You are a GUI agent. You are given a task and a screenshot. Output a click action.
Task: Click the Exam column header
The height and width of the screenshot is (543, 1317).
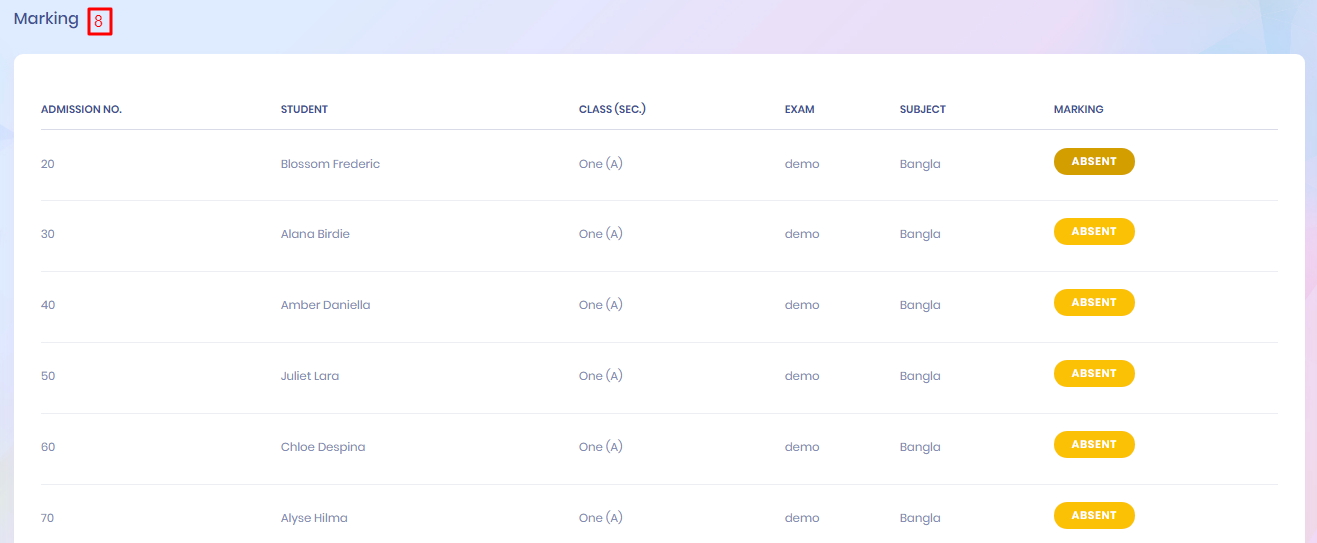click(x=799, y=109)
